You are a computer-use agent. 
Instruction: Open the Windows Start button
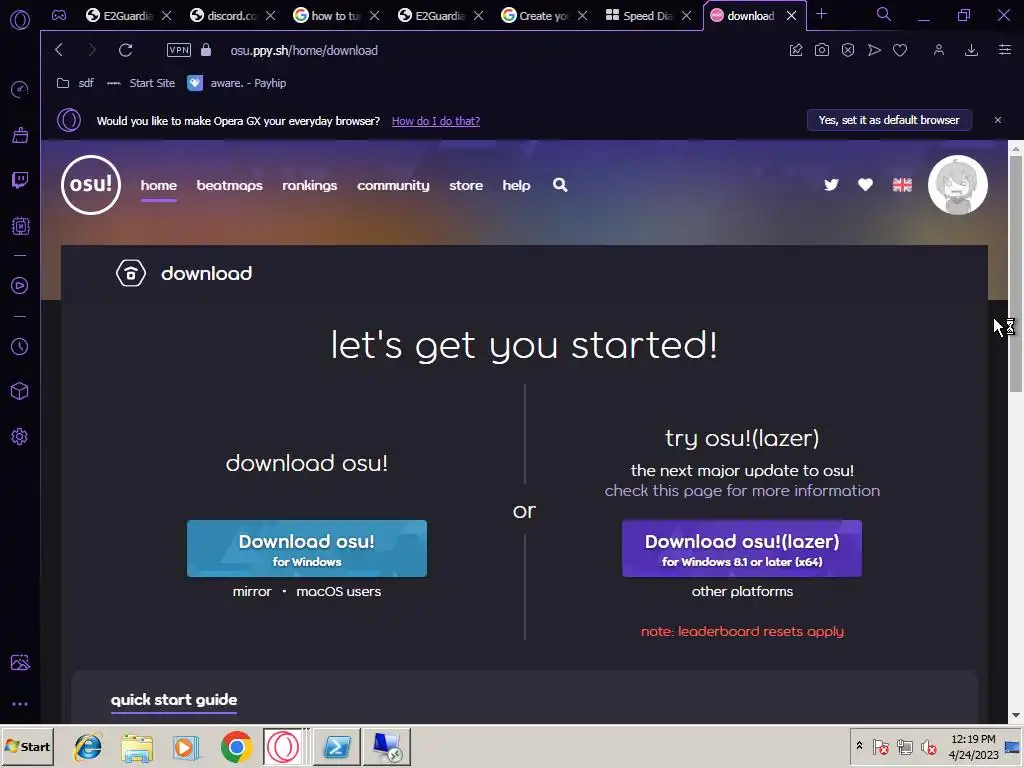coord(27,746)
